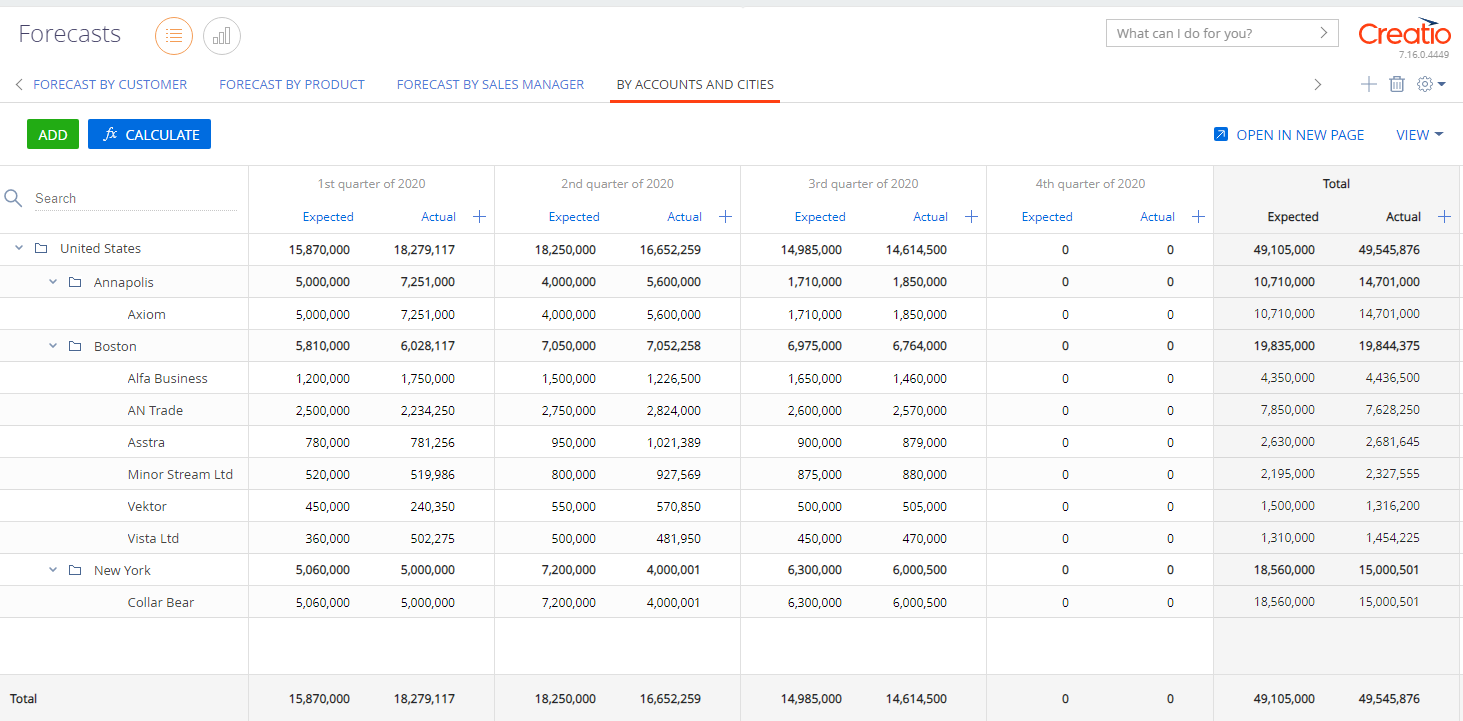Screen dimensions: 1463x721
Task: Click the Boston folder icon
Action: tap(75, 346)
